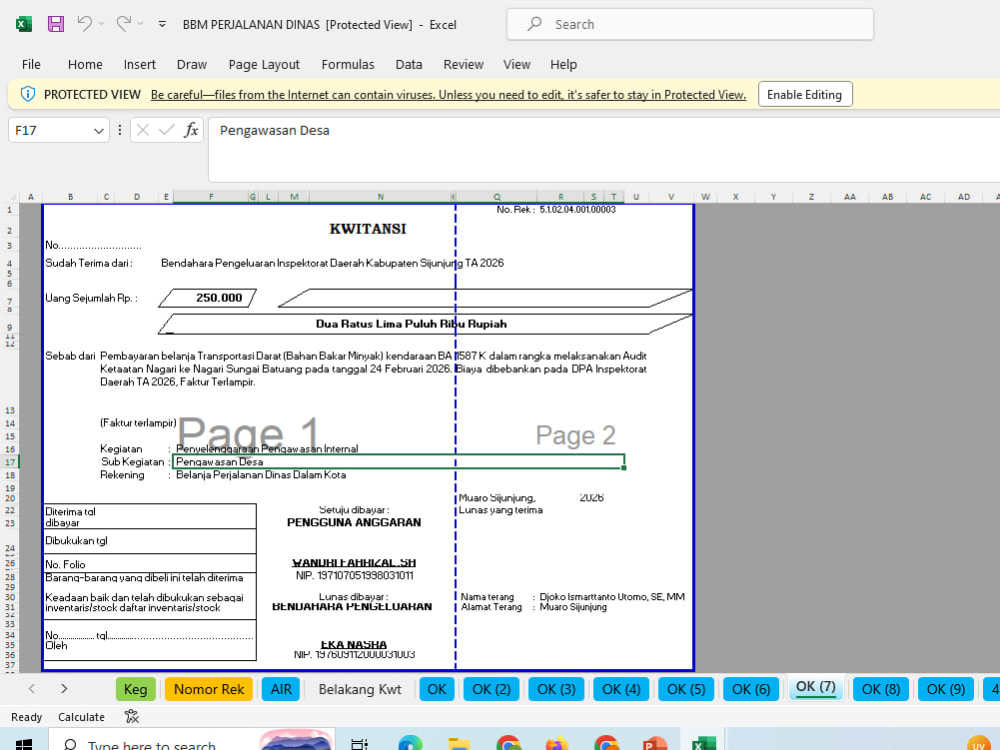Click the Excel logo icon in title bar
The width and height of the screenshot is (1000, 750).
(24, 24)
